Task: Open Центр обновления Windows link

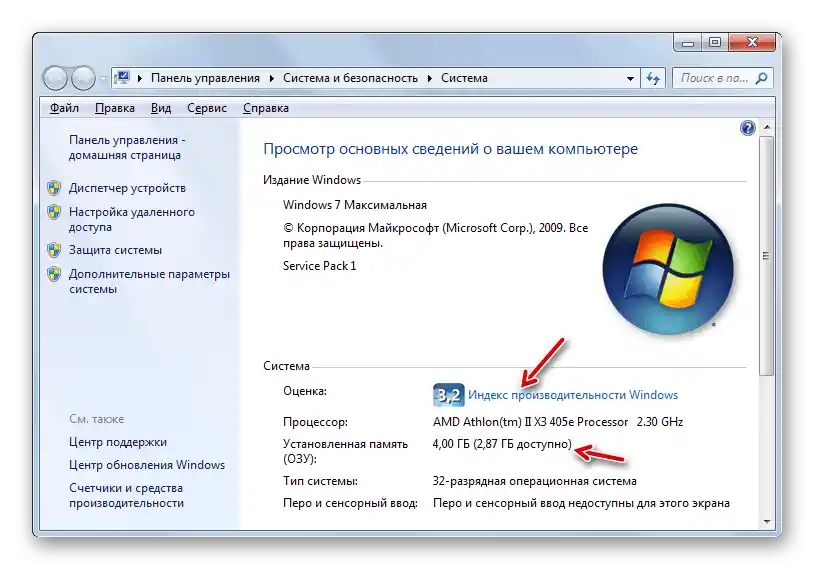Action: click(x=147, y=465)
